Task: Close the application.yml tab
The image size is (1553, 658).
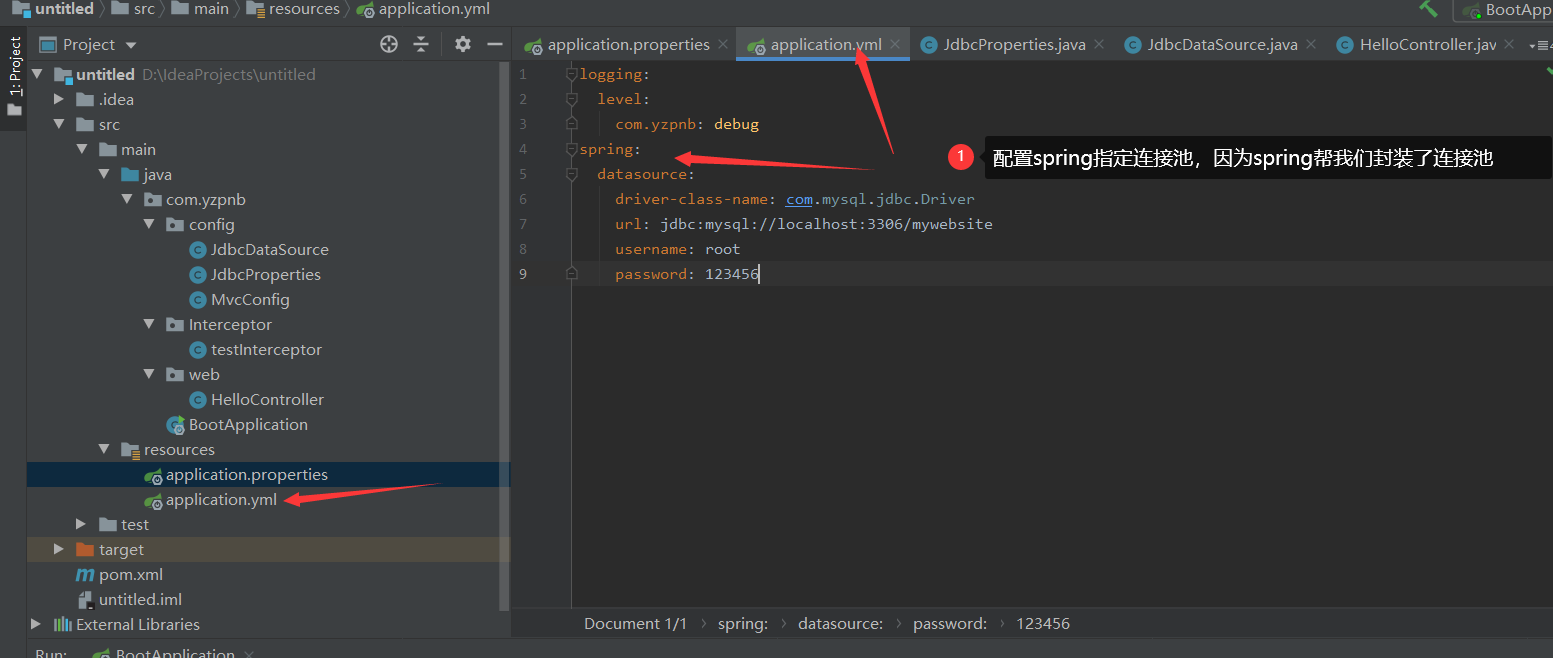Action: click(895, 44)
